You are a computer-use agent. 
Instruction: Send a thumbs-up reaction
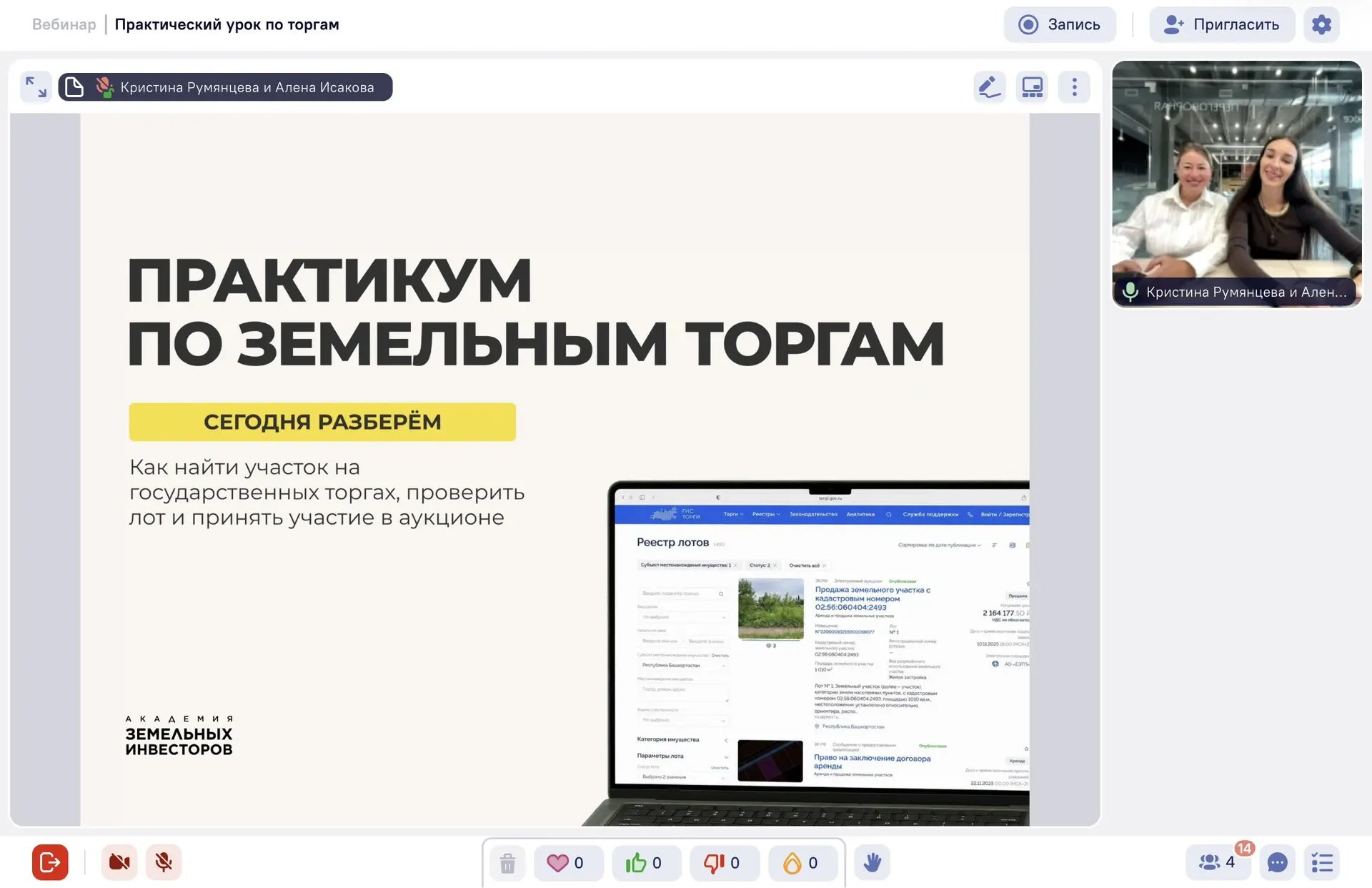point(646,863)
